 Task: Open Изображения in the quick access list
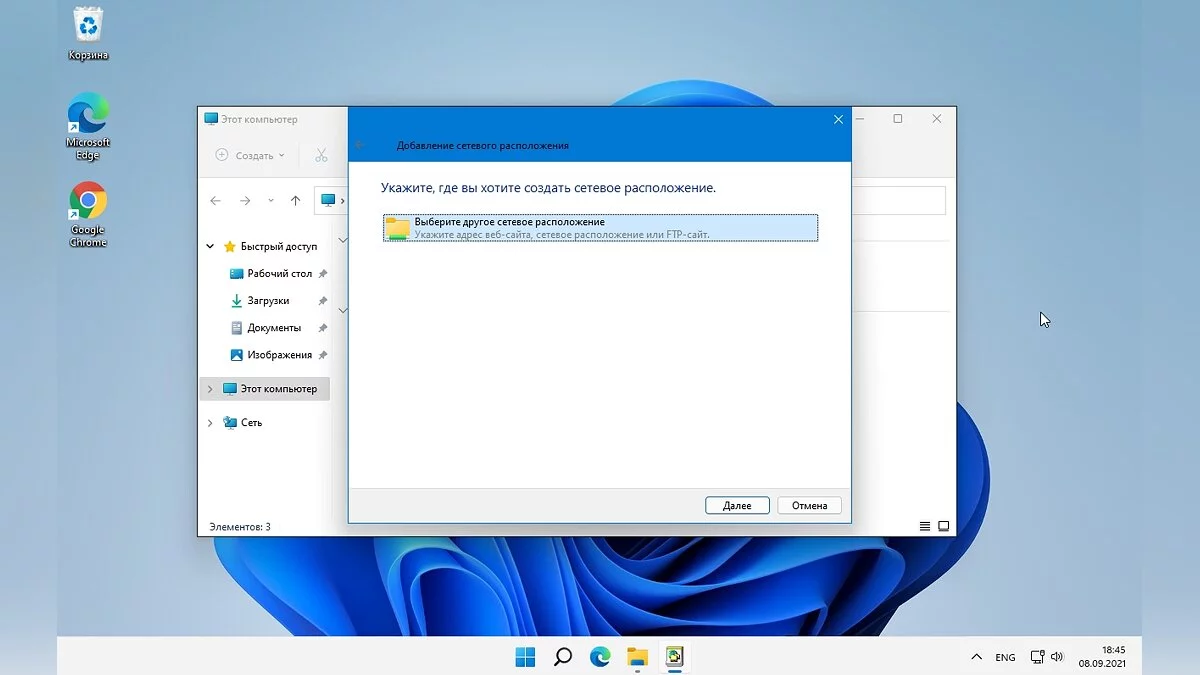[x=279, y=355]
